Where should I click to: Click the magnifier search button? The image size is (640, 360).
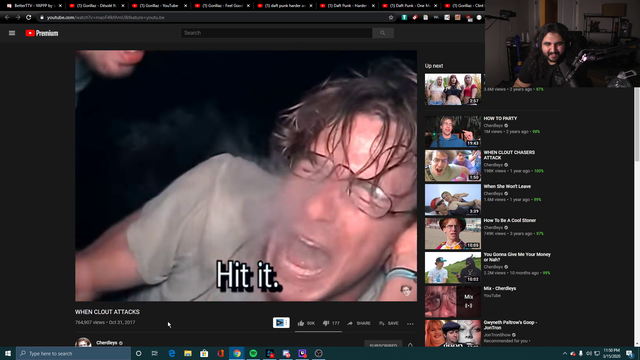(x=382, y=33)
